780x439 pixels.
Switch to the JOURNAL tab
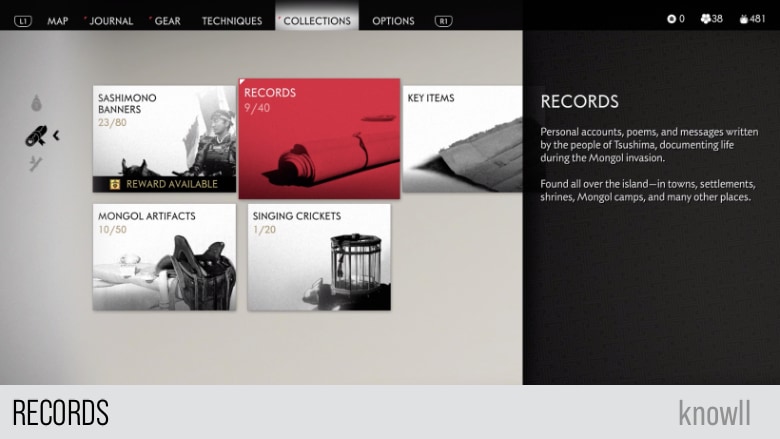110,21
